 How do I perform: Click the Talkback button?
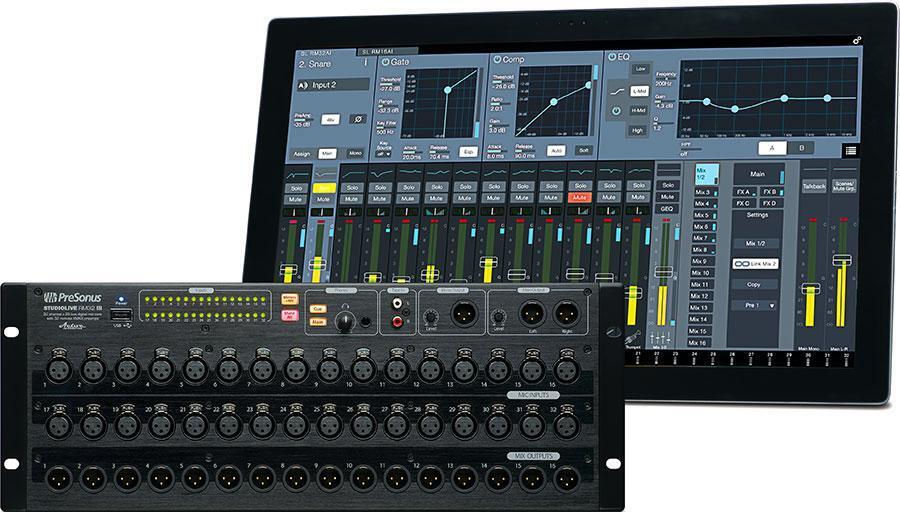tap(813, 186)
